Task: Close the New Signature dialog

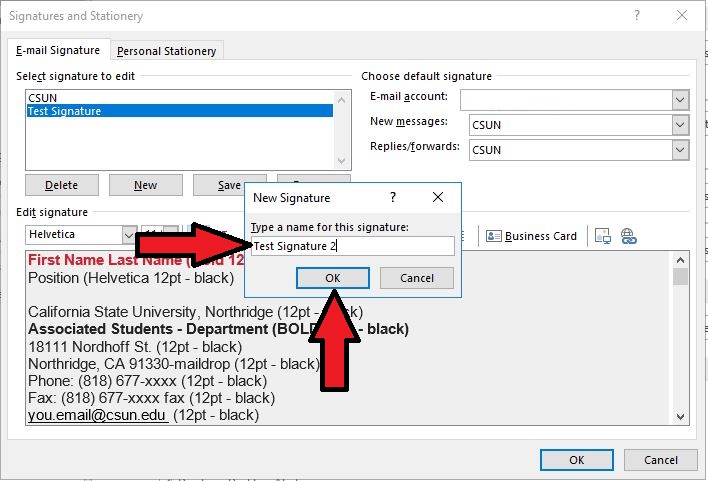Action: click(x=437, y=198)
